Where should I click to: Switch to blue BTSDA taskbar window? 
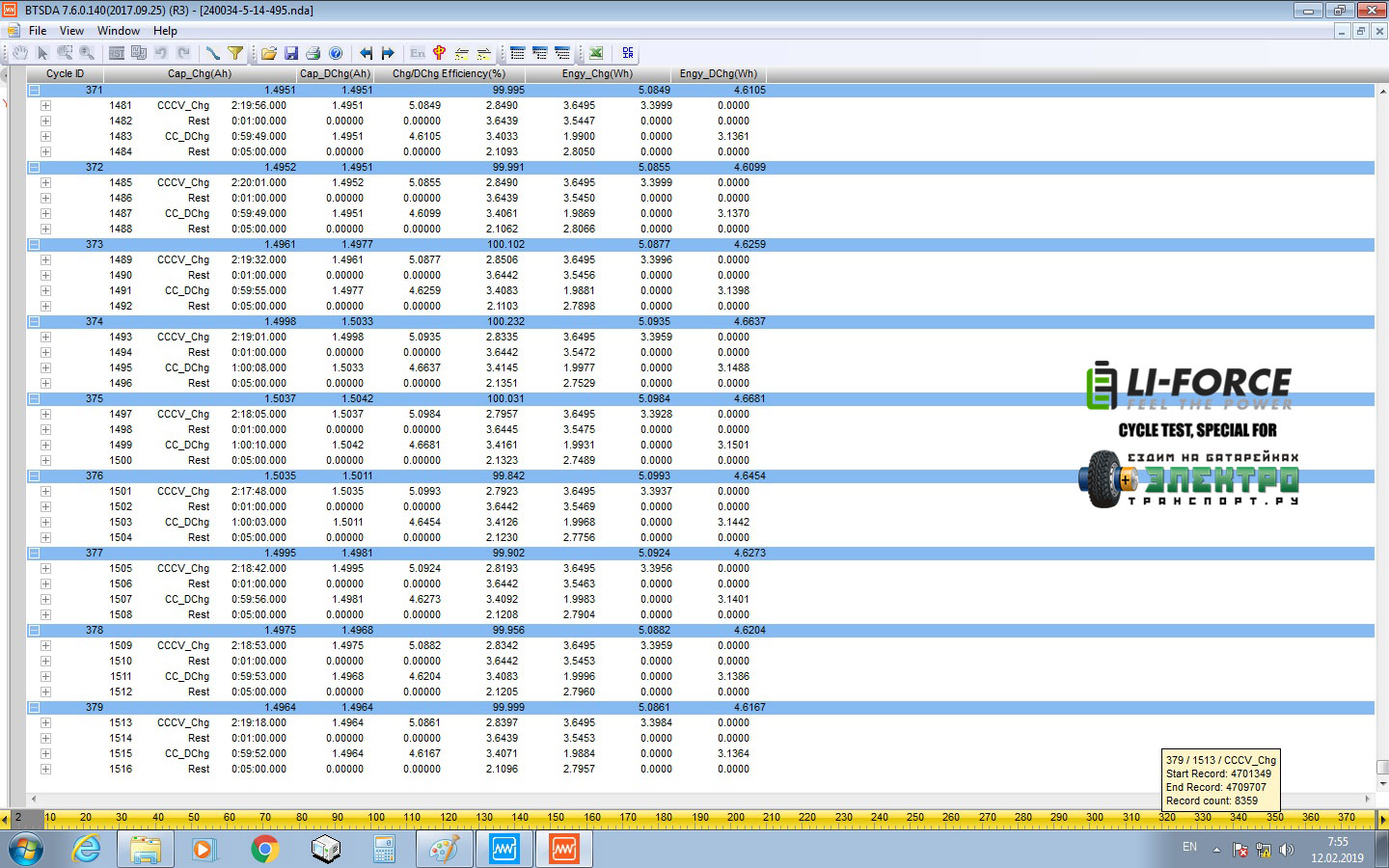[x=504, y=850]
